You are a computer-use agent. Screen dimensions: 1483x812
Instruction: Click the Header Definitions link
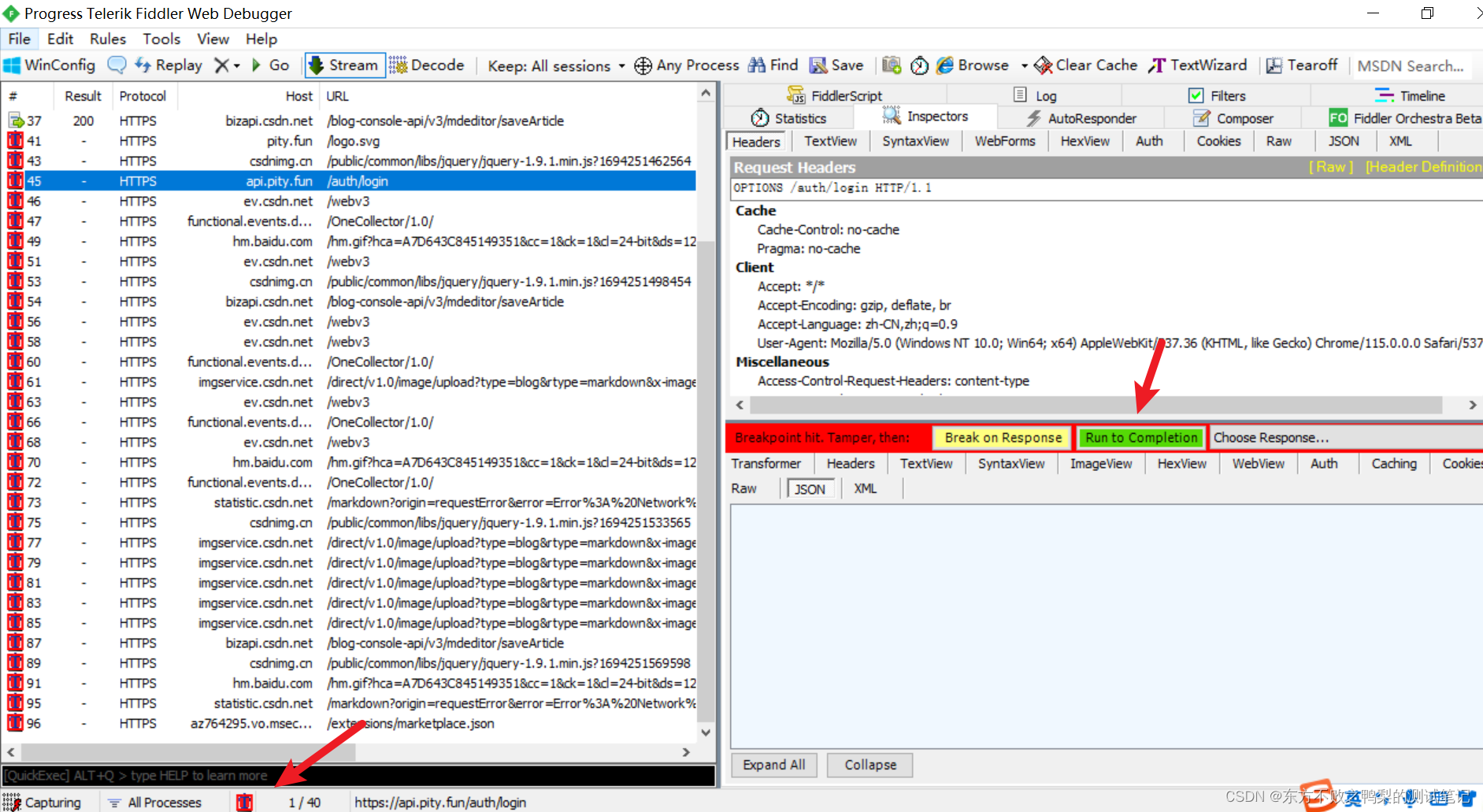coord(1424,167)
